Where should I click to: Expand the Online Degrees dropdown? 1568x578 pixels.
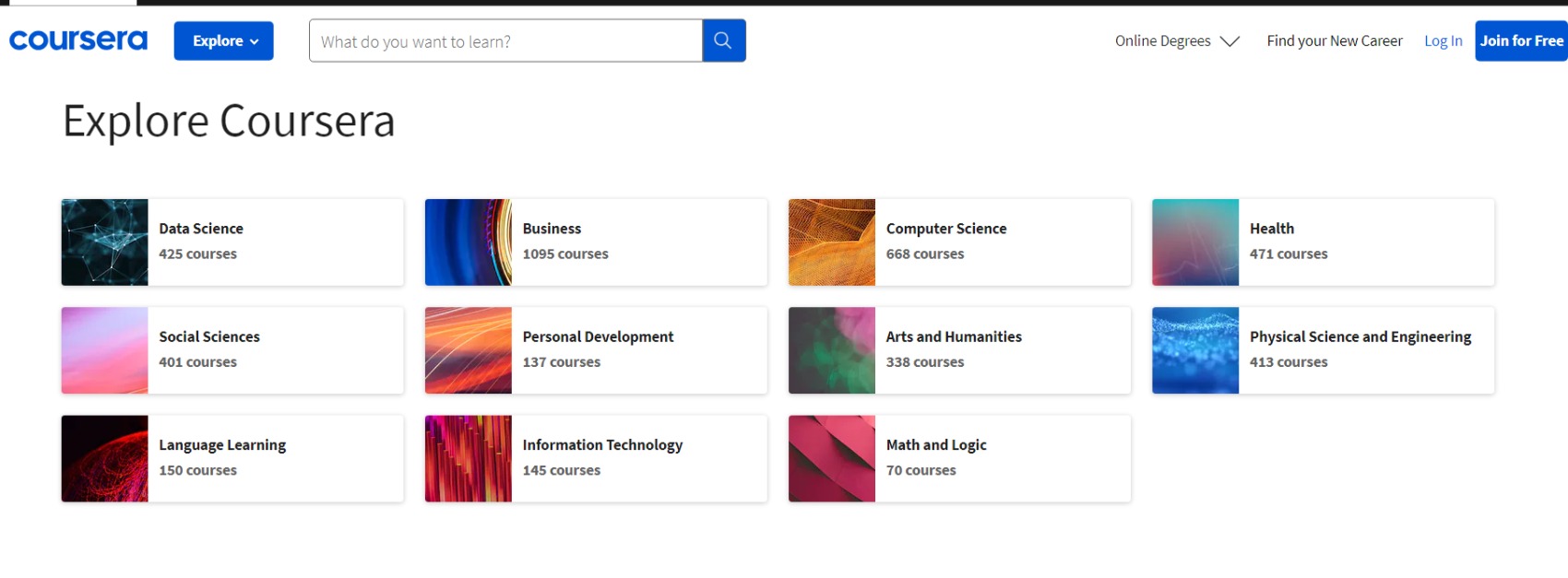pos(1176,41)
